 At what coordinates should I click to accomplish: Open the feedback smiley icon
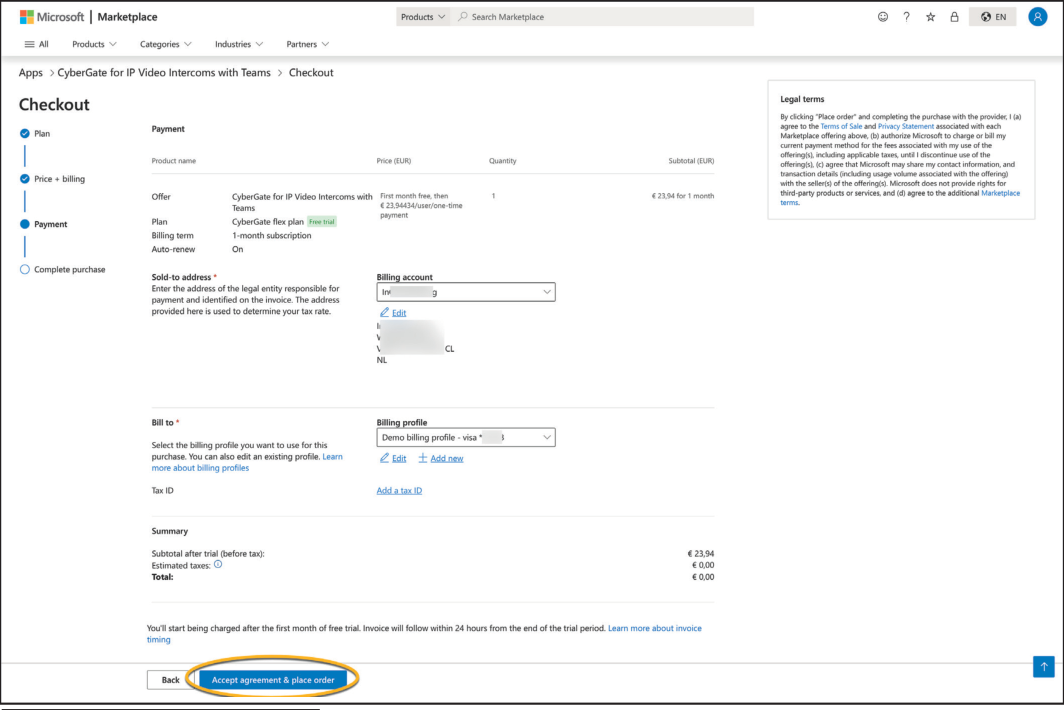[883, 17]
